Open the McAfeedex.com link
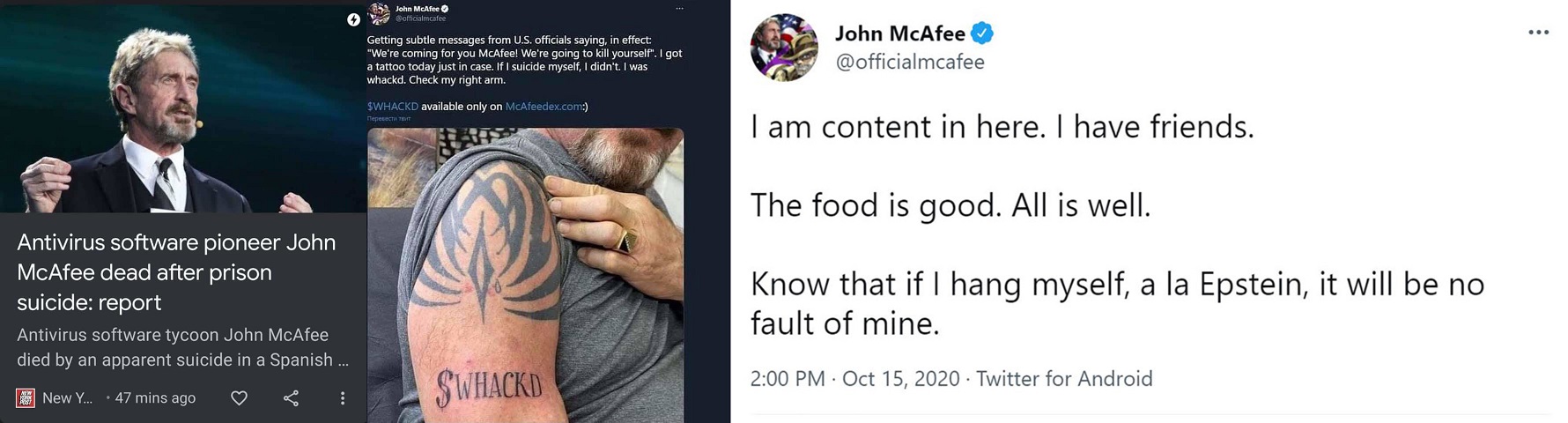This screenshot has width=1568, height=423. click(x=544, y=107)
